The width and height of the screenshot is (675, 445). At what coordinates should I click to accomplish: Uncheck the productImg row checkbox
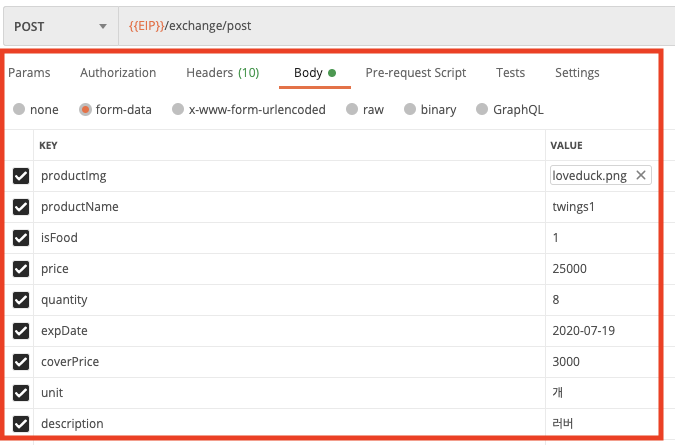click(x=21, y=176)
